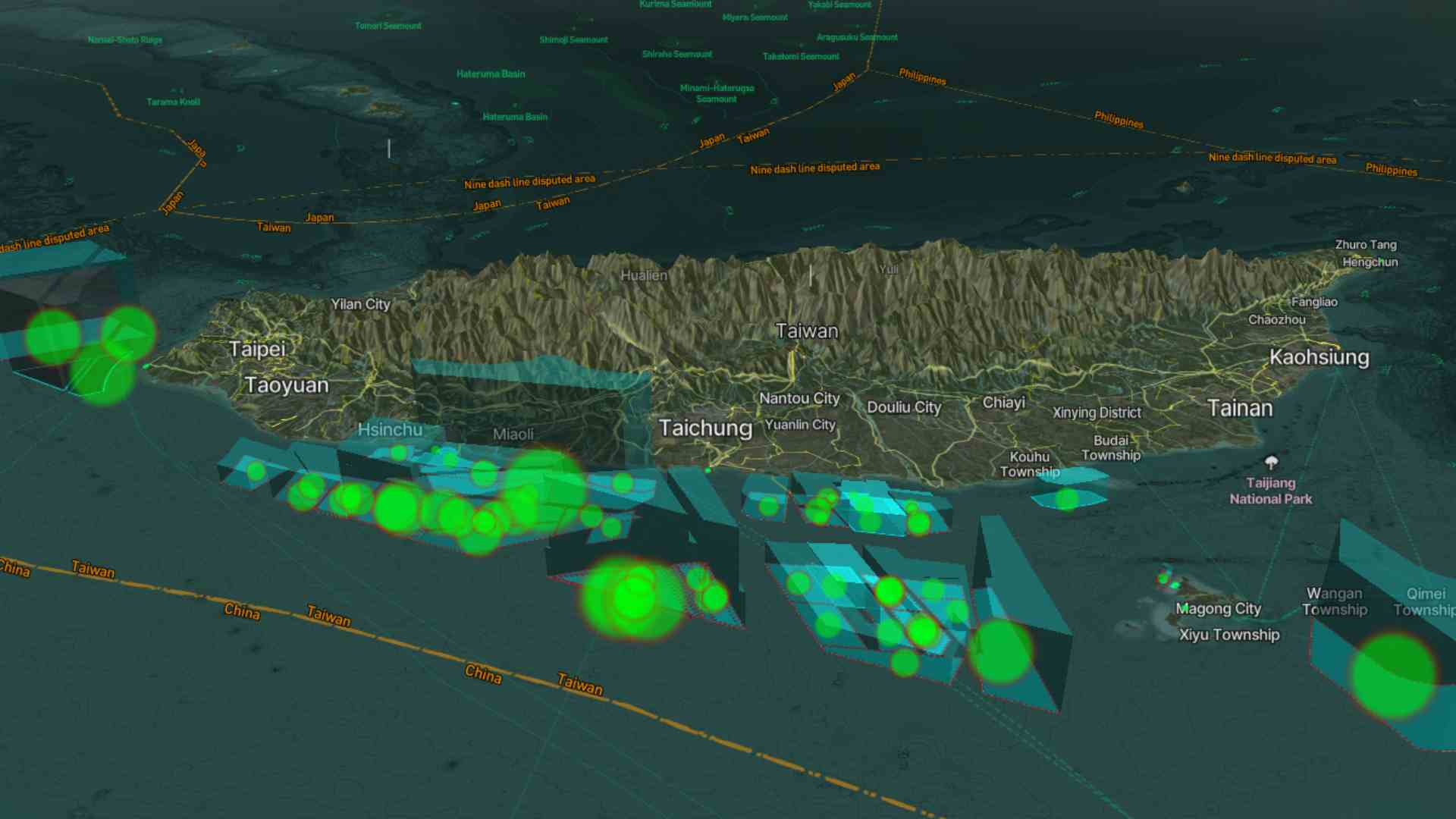Click the Minami-Hateruma Seamount label
1456x819 pixels.
717,93
